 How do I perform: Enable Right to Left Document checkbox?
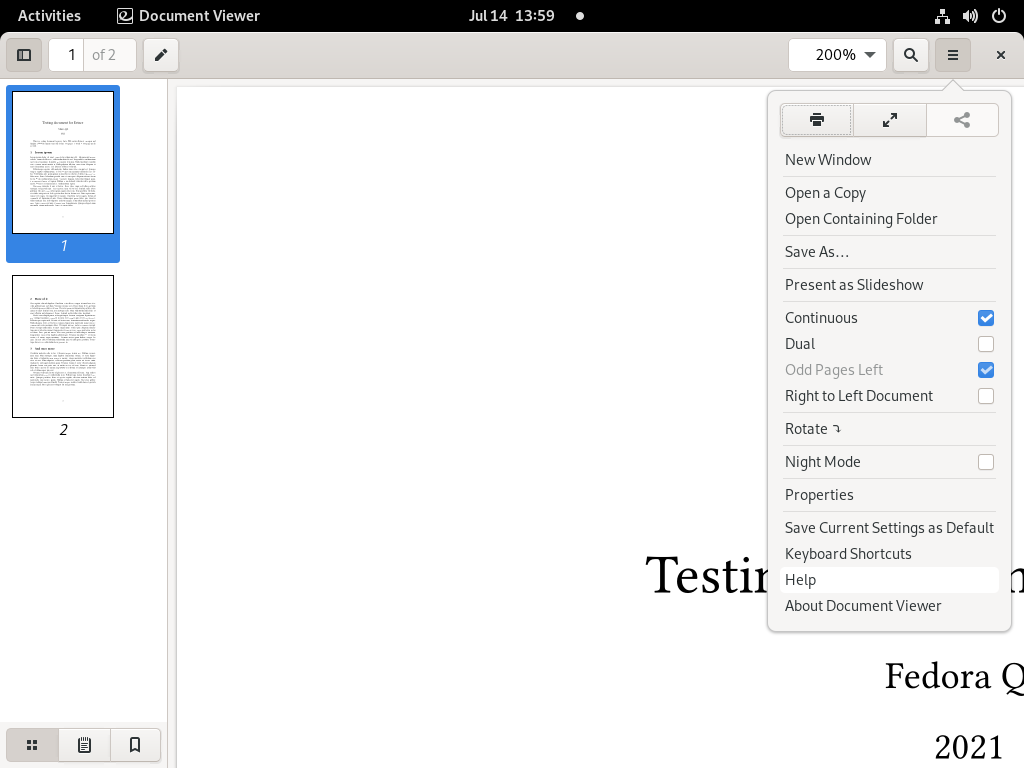click(985, 396)
